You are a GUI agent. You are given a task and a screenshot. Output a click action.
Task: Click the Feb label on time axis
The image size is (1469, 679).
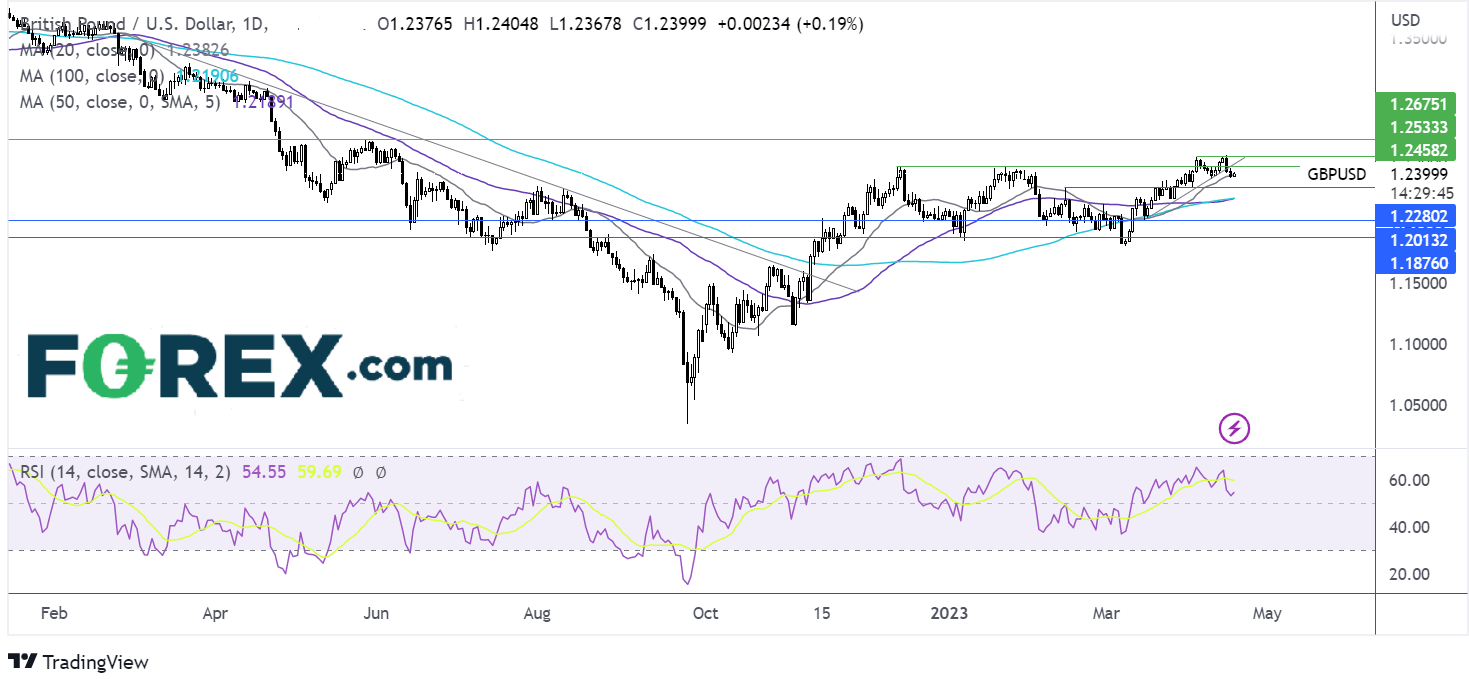point(52,614)
